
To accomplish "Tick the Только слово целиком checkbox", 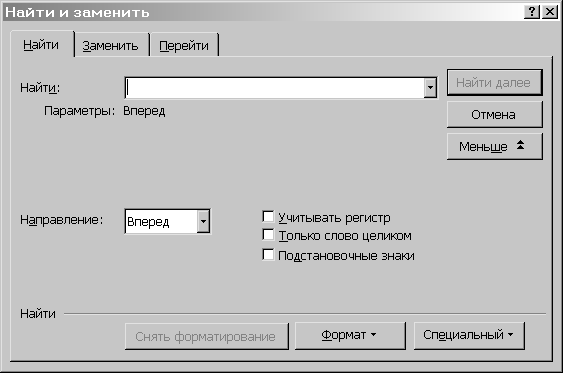I will [268, 235].
